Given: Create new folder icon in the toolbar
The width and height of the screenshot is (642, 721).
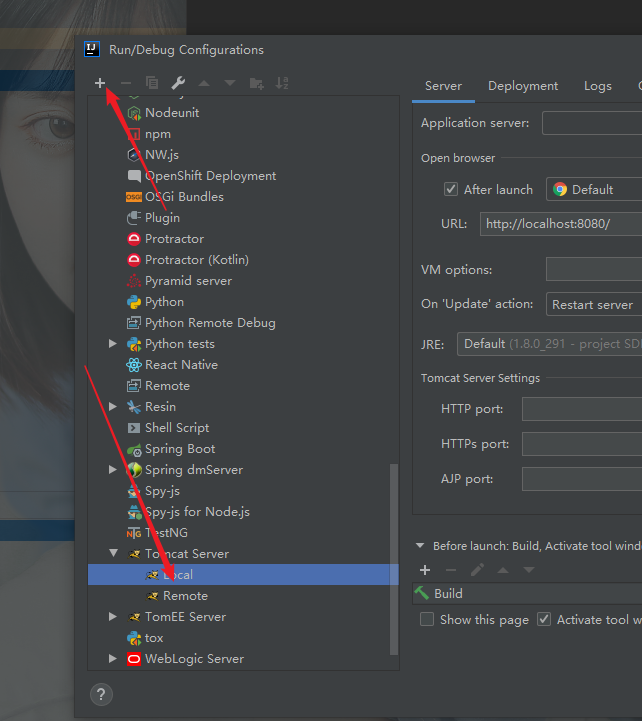Looking at the screenshot, I should click(x=256, y=83).
